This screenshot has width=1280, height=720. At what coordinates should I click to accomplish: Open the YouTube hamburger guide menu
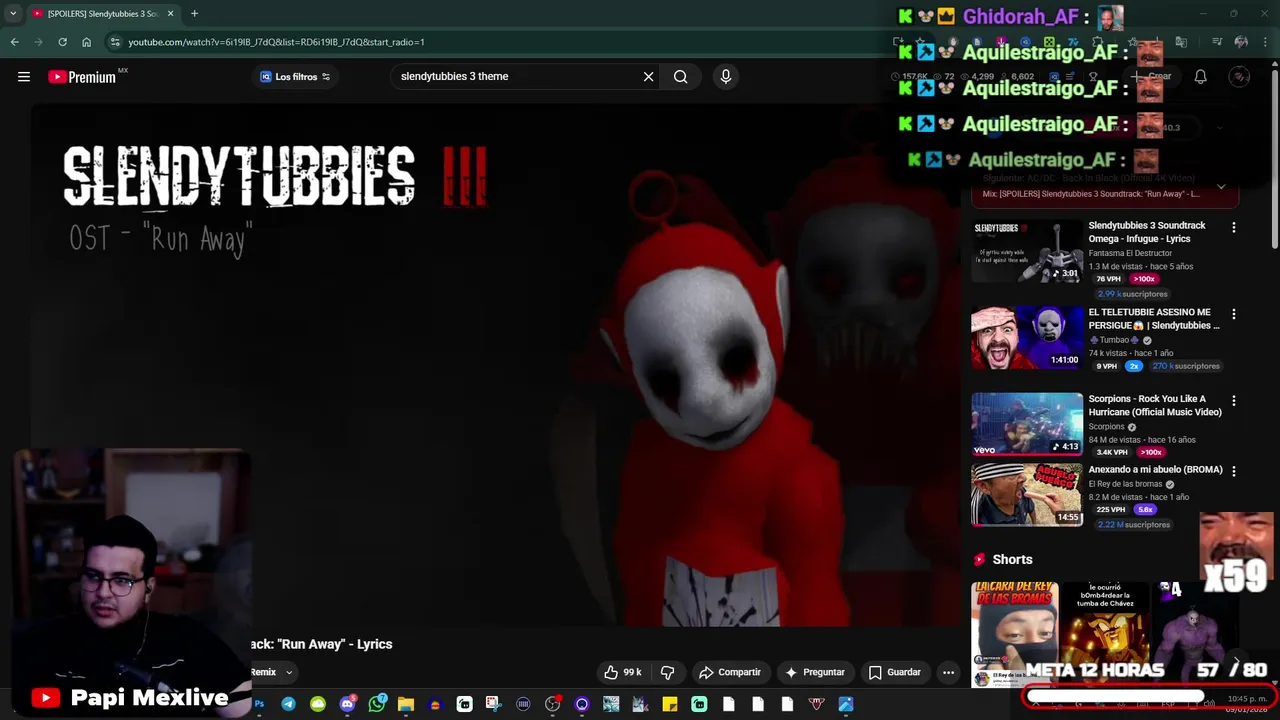pos(24,77)
